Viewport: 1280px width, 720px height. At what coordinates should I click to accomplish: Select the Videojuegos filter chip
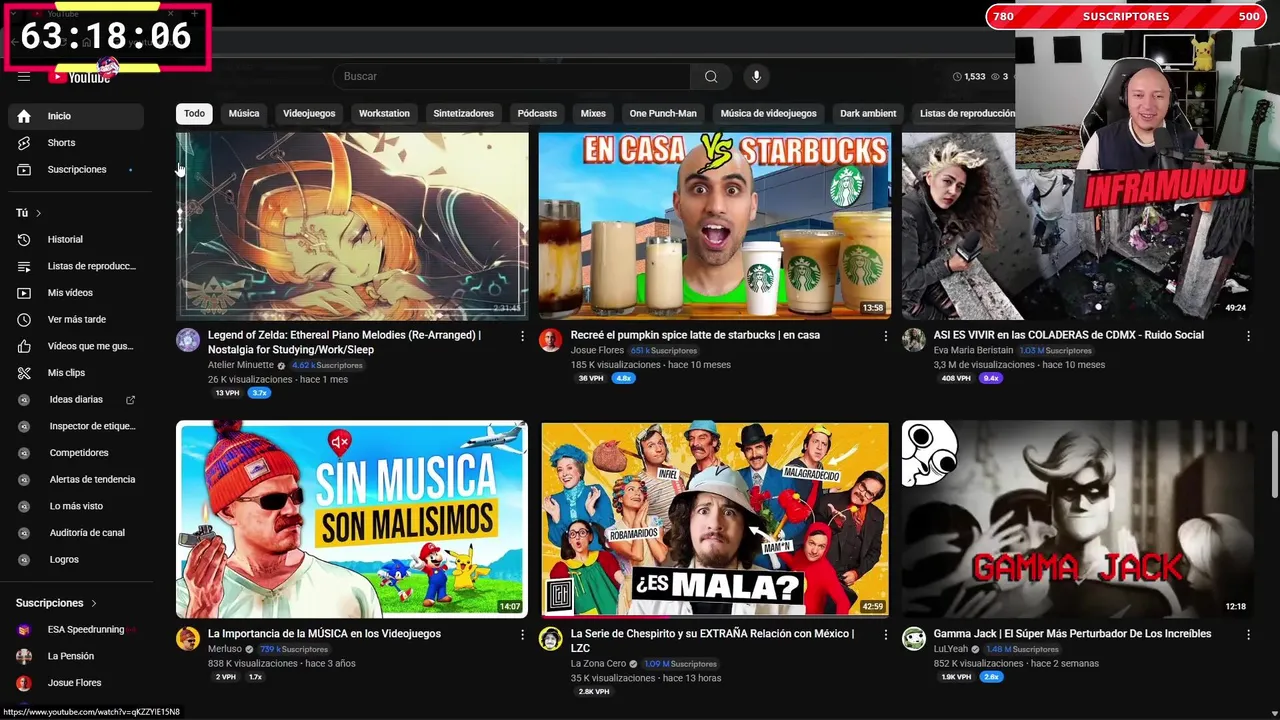coord(309,113)
